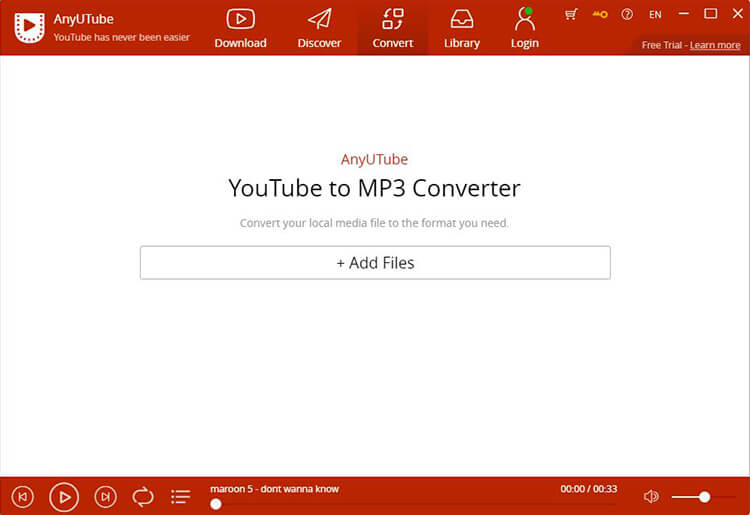The height and width of the screenshot is (515, 750).
Task: Click the AnyUTube logo icon
Action: [x=29, y=27]
